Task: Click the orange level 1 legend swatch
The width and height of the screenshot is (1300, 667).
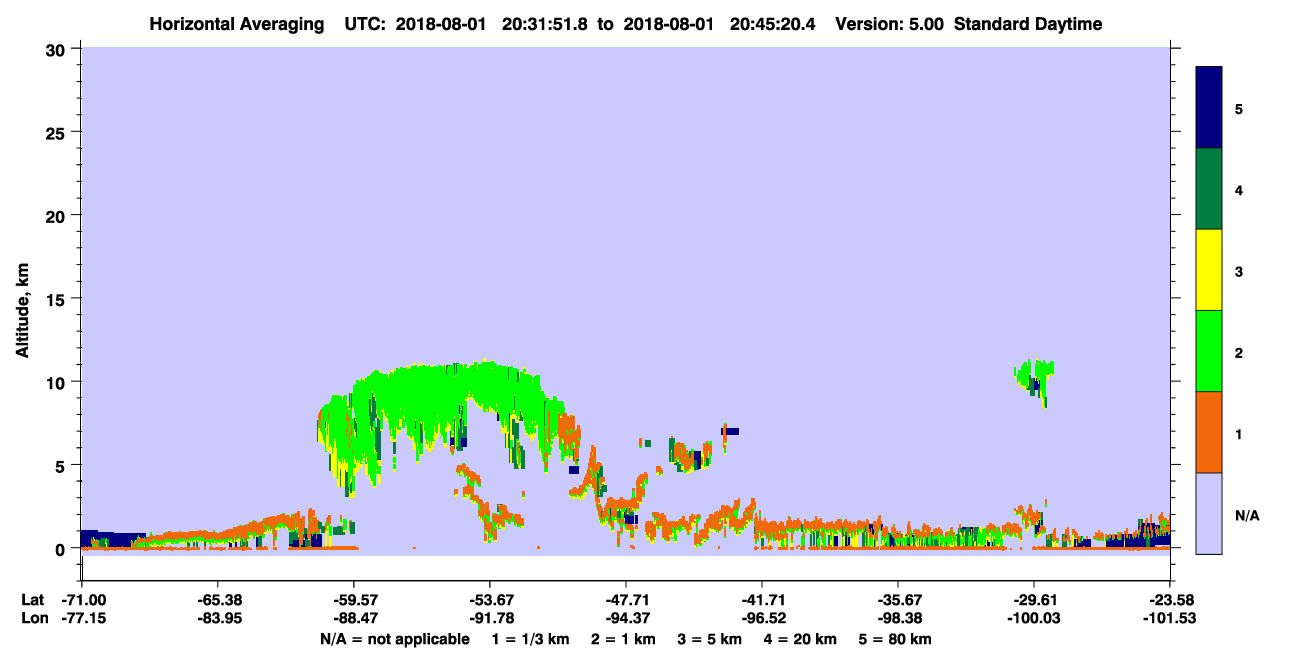Action: [1209, 432]
